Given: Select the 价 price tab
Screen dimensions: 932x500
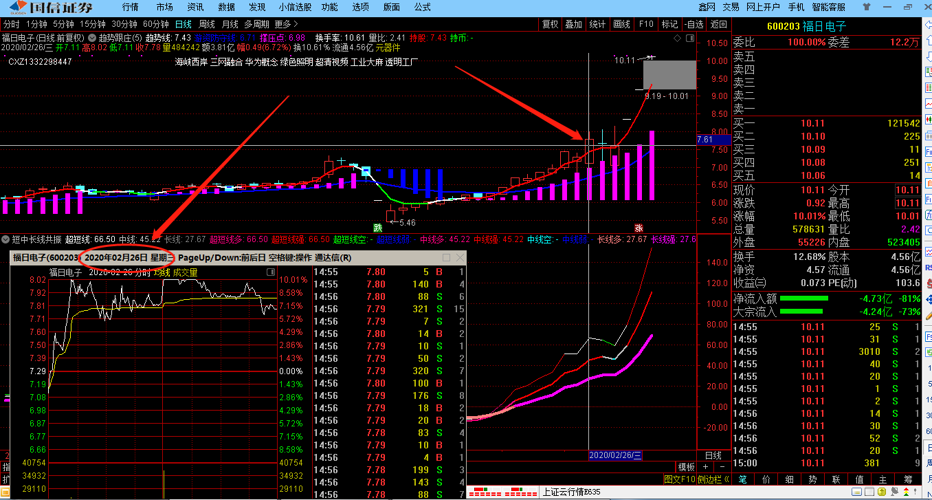Looking at the screenshot, I should coord(766,479).
